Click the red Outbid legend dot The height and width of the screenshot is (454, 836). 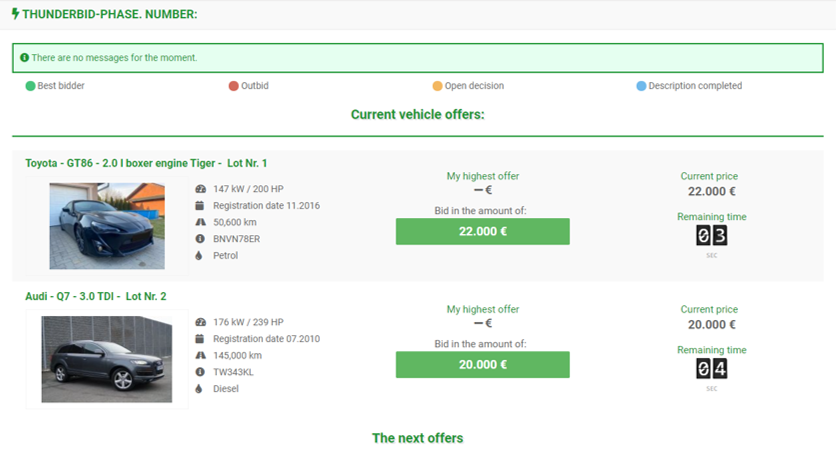pyautogui.click(x=234, y=86)
